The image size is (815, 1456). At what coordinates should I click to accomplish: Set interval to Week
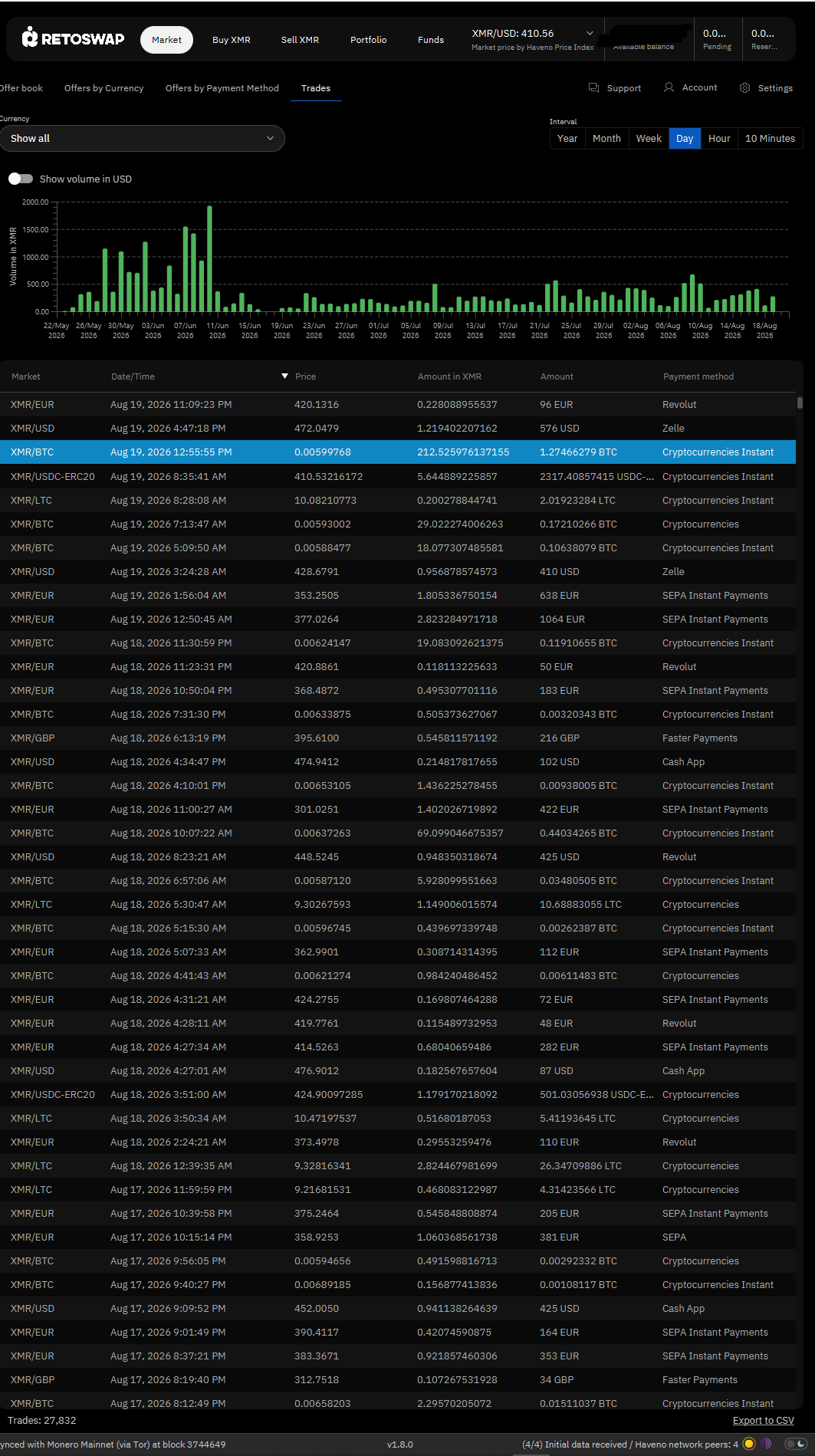(649, 139)
